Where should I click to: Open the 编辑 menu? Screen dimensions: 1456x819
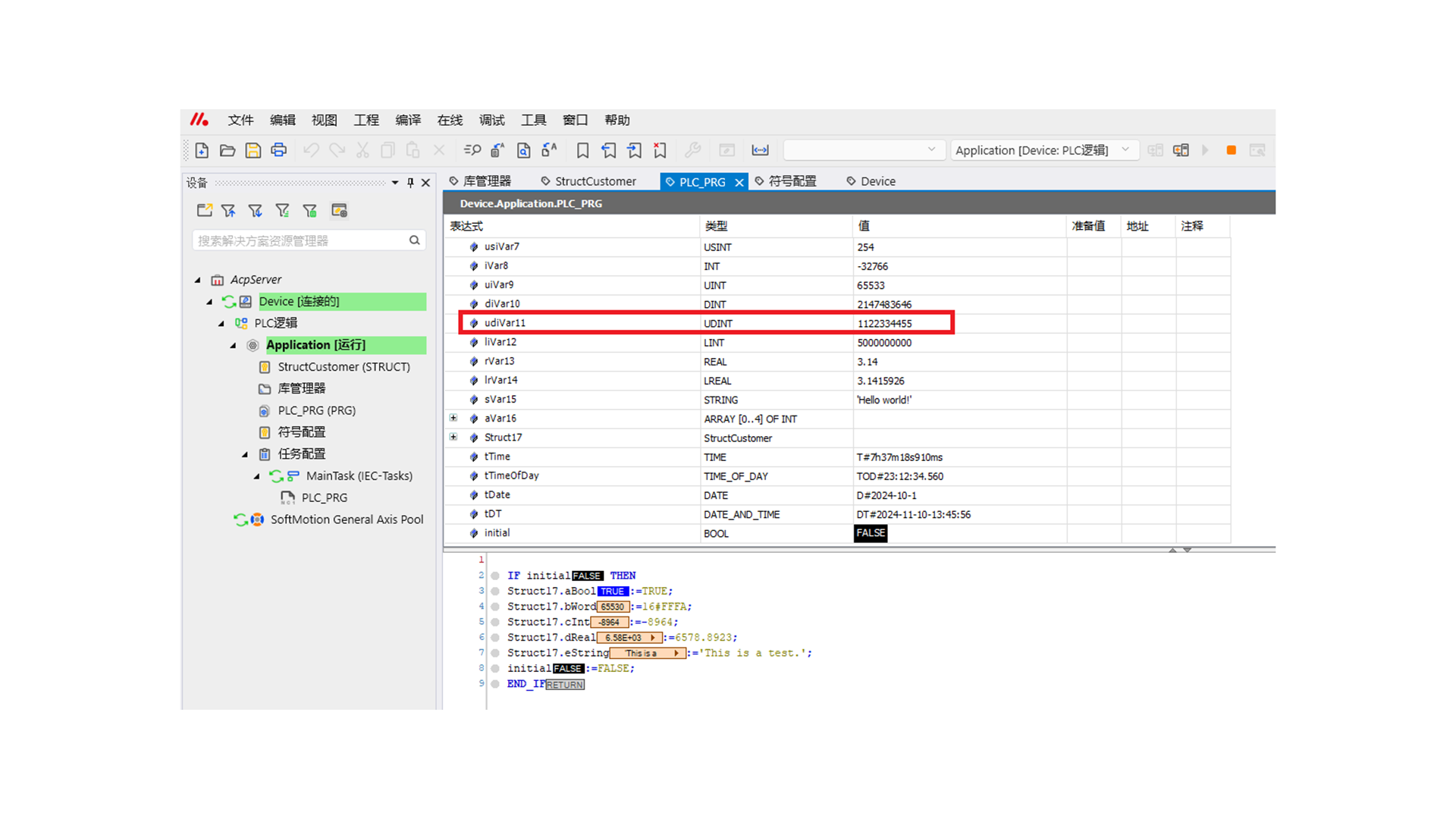283,120
